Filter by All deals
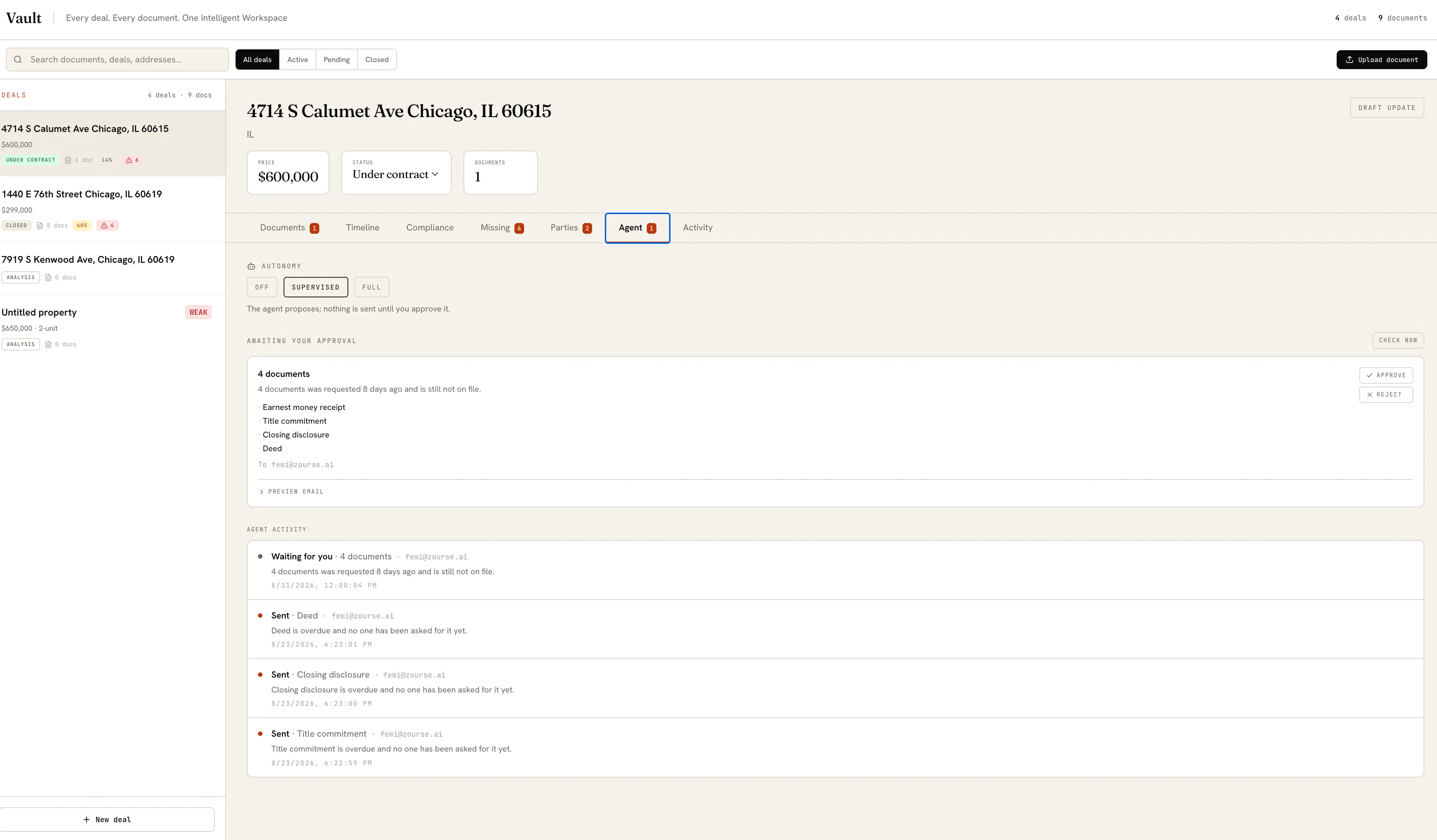 pyautogui.click(x=257, y=59)
